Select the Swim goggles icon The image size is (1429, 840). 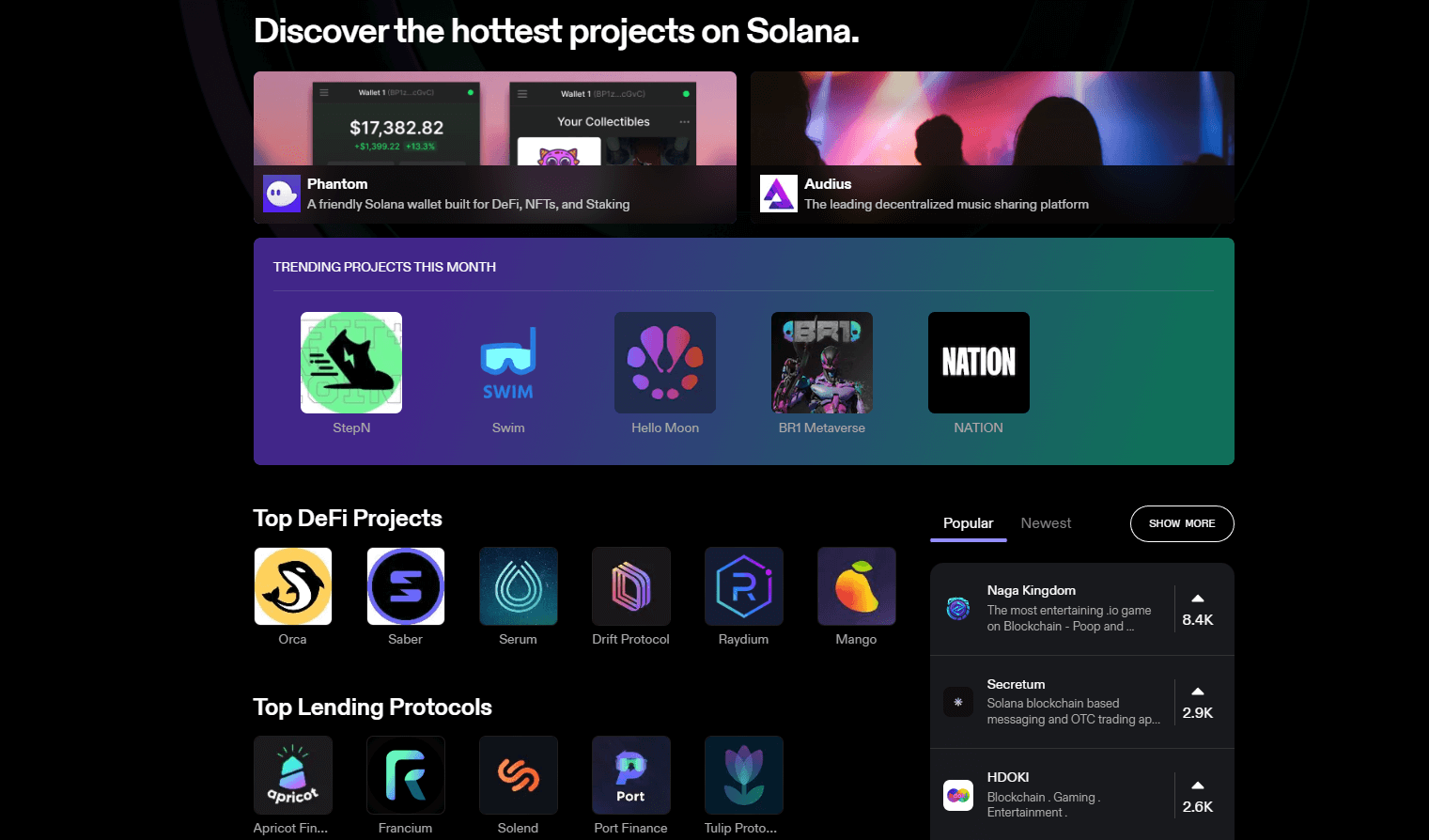(508, 363)
